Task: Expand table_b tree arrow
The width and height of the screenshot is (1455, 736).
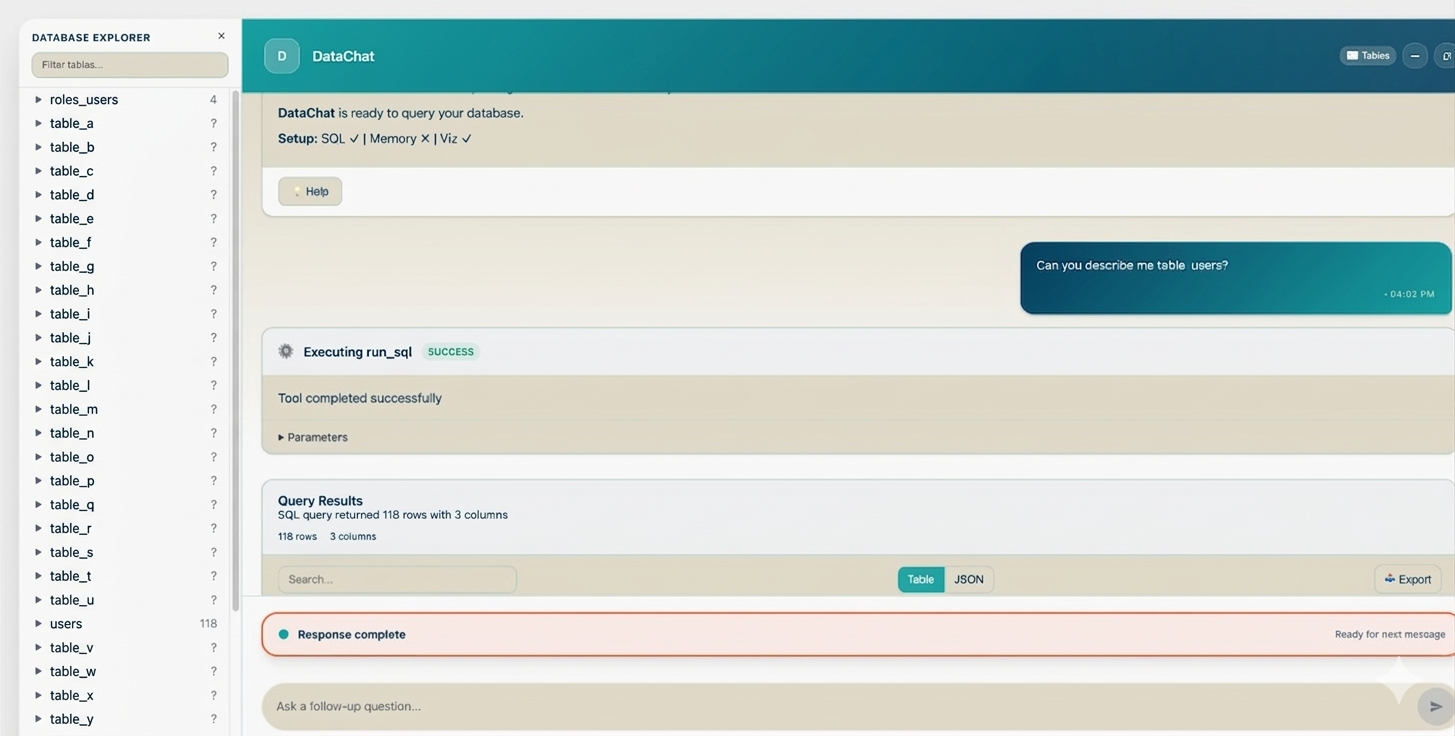Action: pyautogui.click(x=38, y=147)
